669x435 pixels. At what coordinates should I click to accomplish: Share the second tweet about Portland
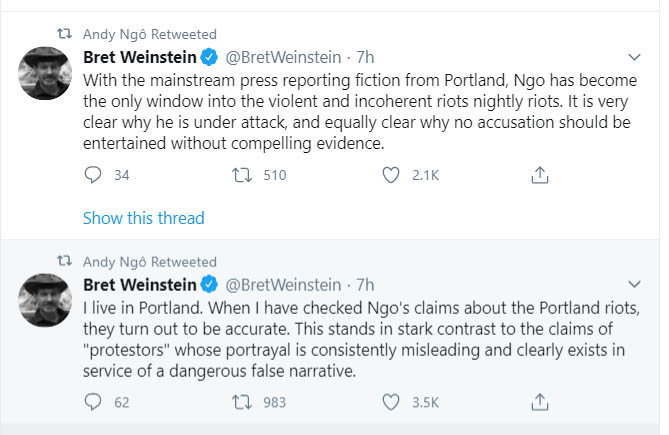tap(539, 402)
